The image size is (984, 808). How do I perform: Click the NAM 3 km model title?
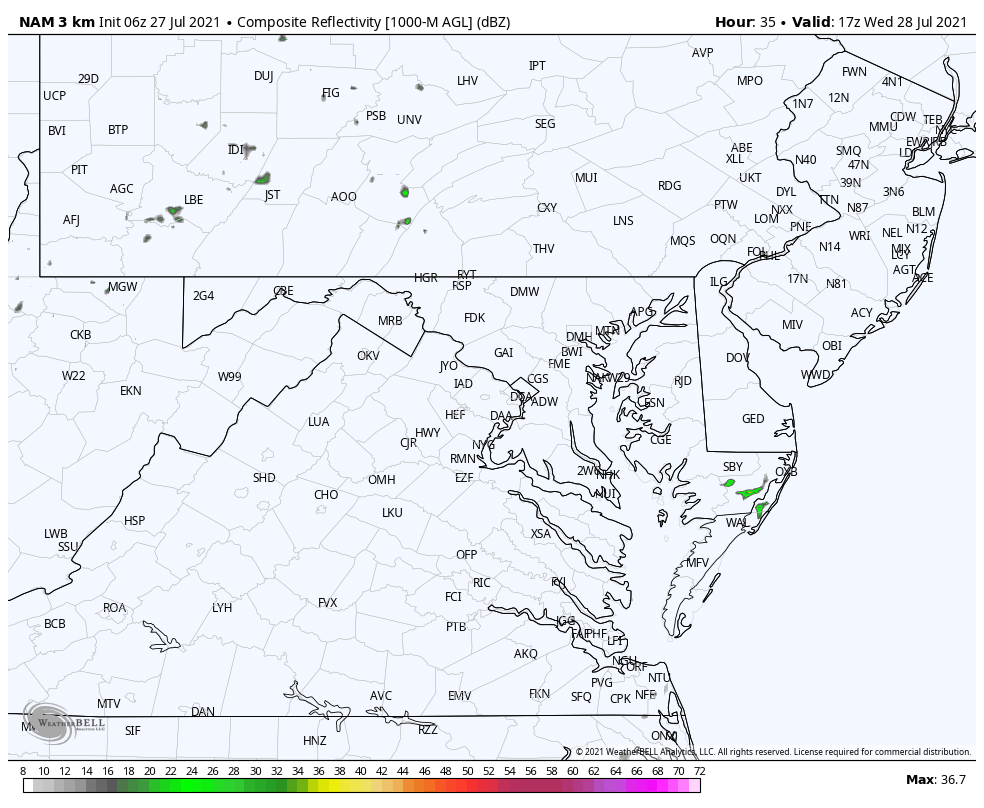57,22
